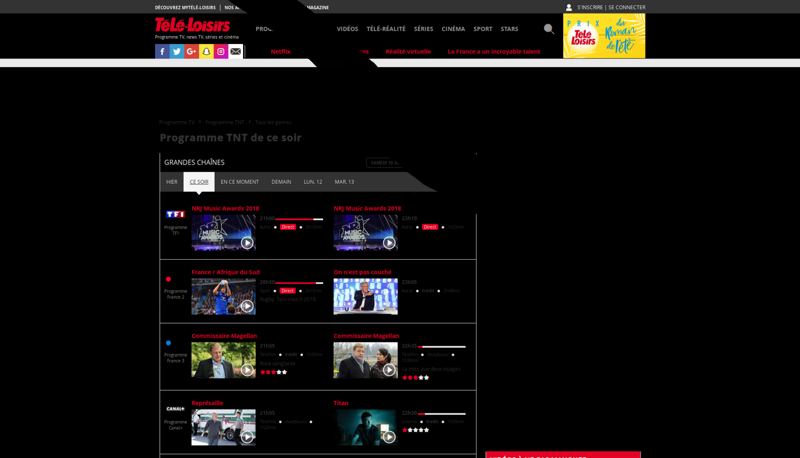Click the S'inscrire link
The width and height of the screenshot is (800, 458).
tap(590, 7)
